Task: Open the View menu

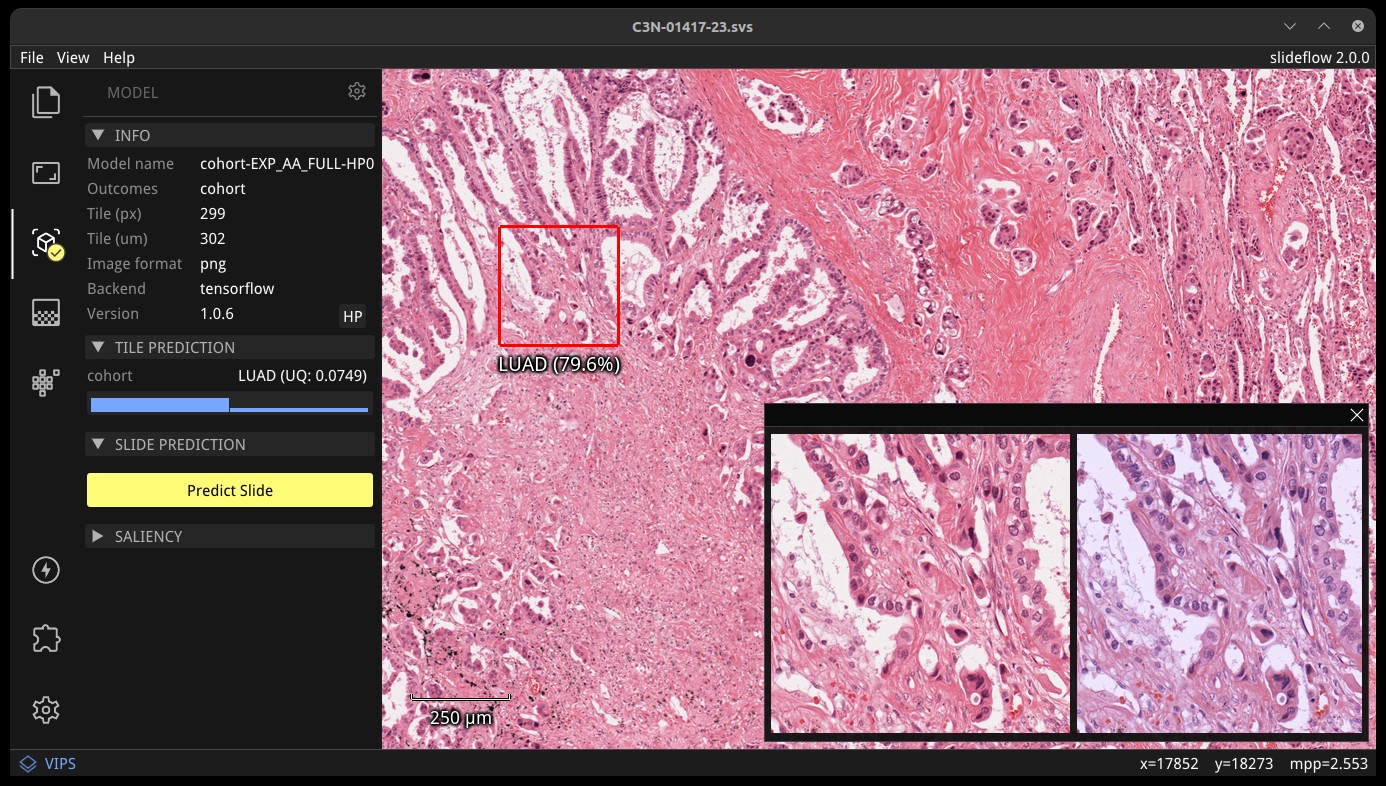Action: [x=73, y=58]
